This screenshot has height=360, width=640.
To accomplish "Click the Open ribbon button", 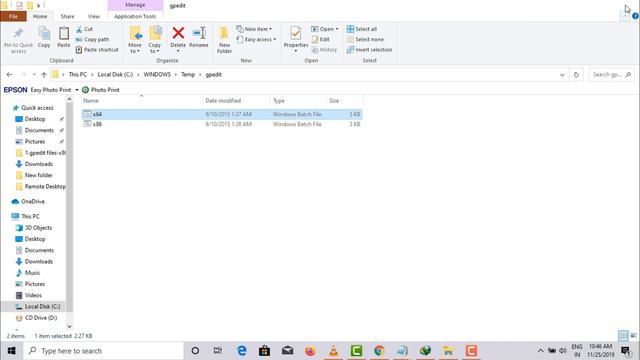I will pos(324,29).
